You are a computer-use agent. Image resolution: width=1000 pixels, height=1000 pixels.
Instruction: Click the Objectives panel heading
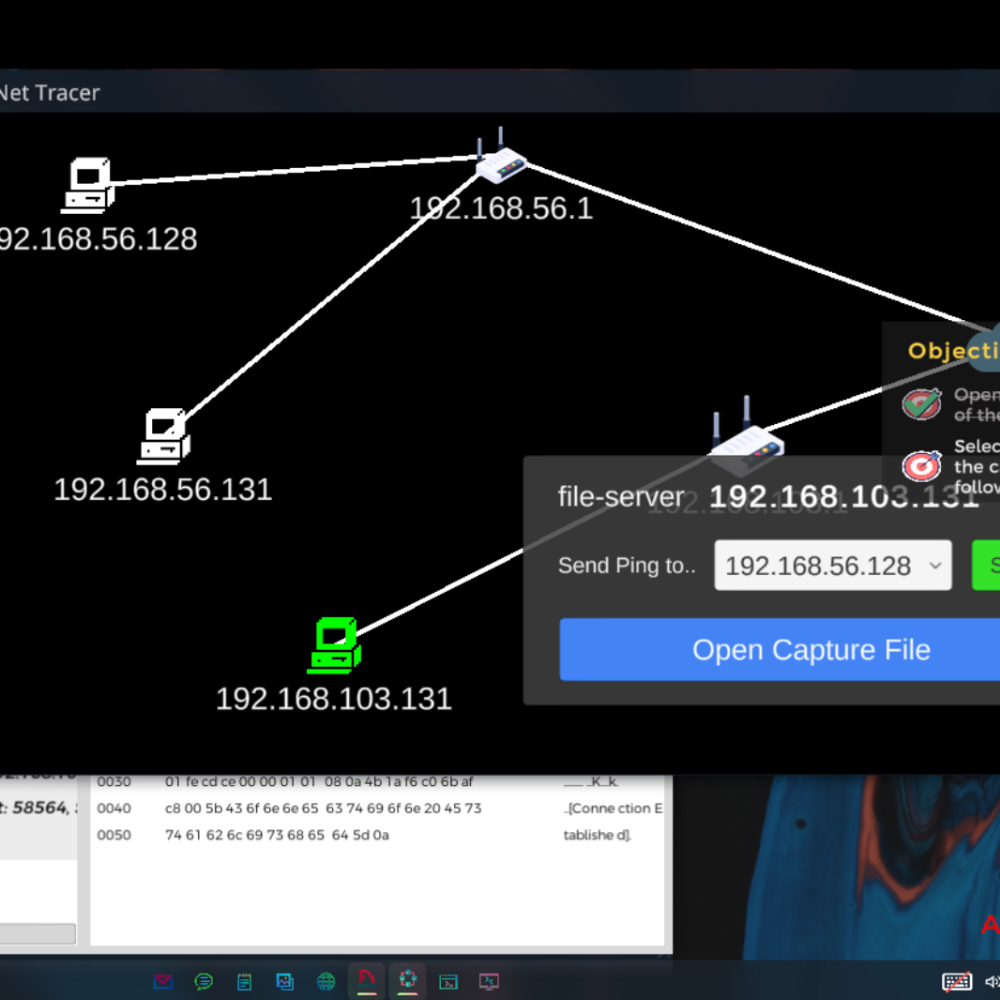(952, 351)
